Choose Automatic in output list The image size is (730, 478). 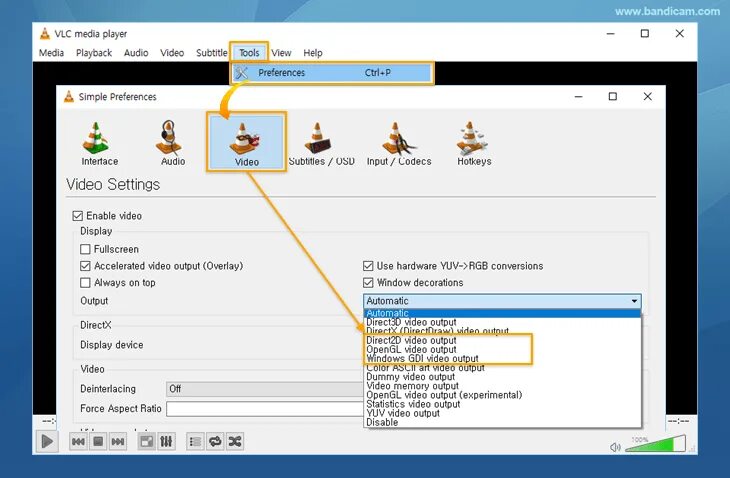point(502,313)
